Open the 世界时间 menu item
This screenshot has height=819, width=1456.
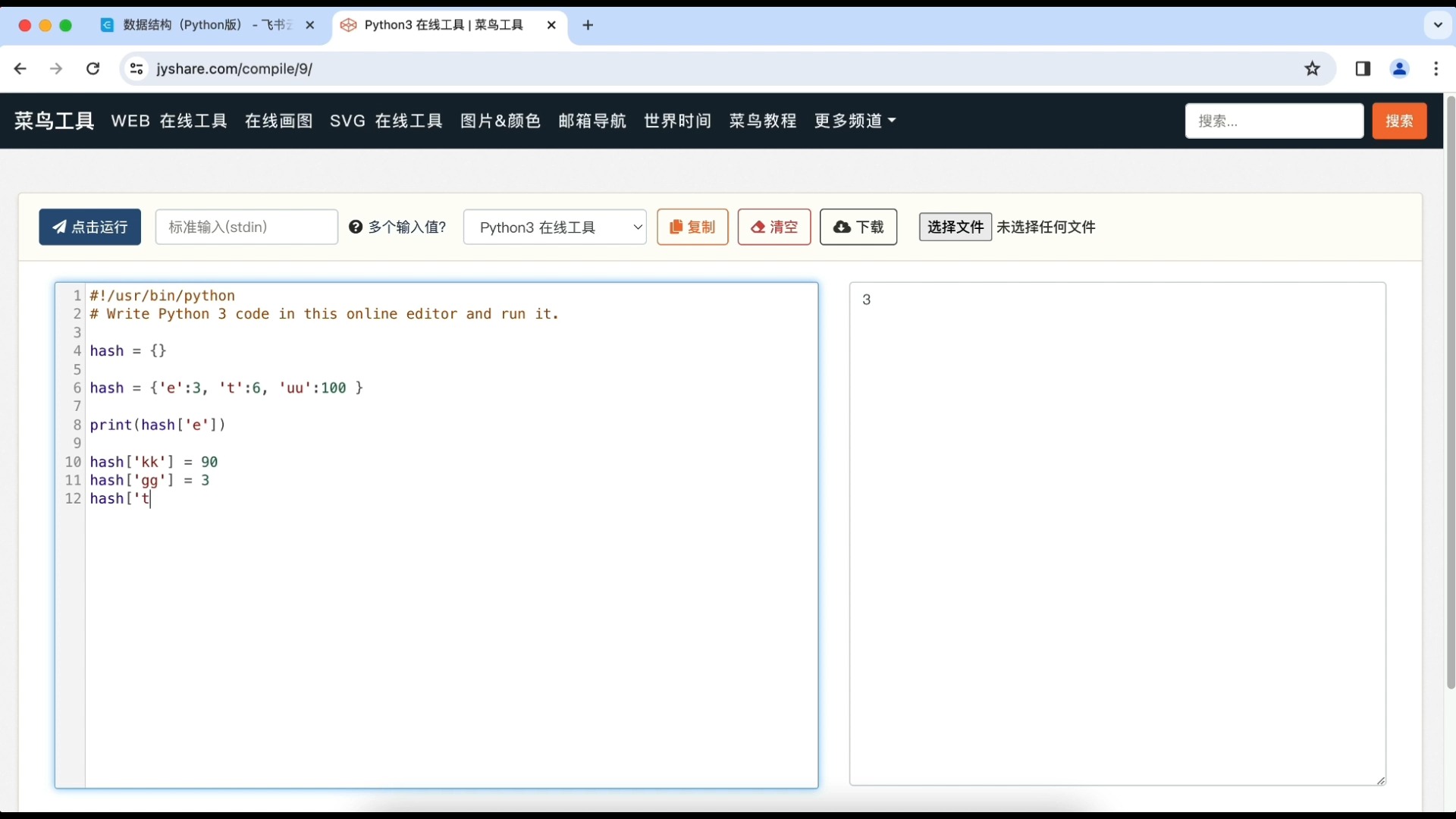coord(677,121)
